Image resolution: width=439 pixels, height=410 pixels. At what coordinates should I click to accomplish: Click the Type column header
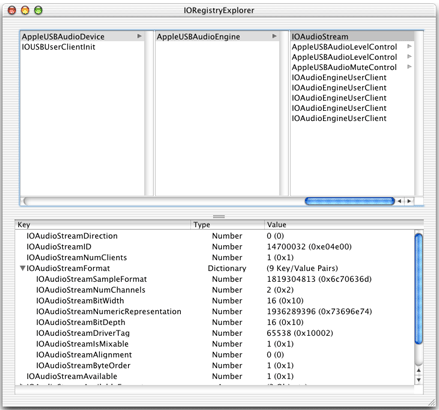[x=228, y=225]
